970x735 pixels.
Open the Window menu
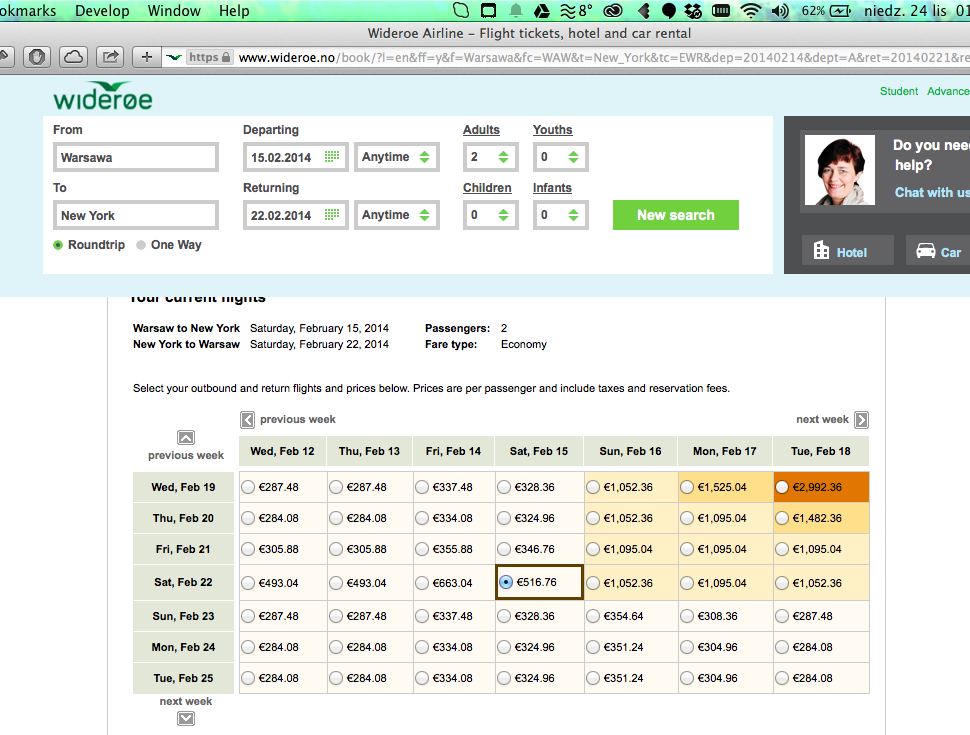[x=174, y=11]
